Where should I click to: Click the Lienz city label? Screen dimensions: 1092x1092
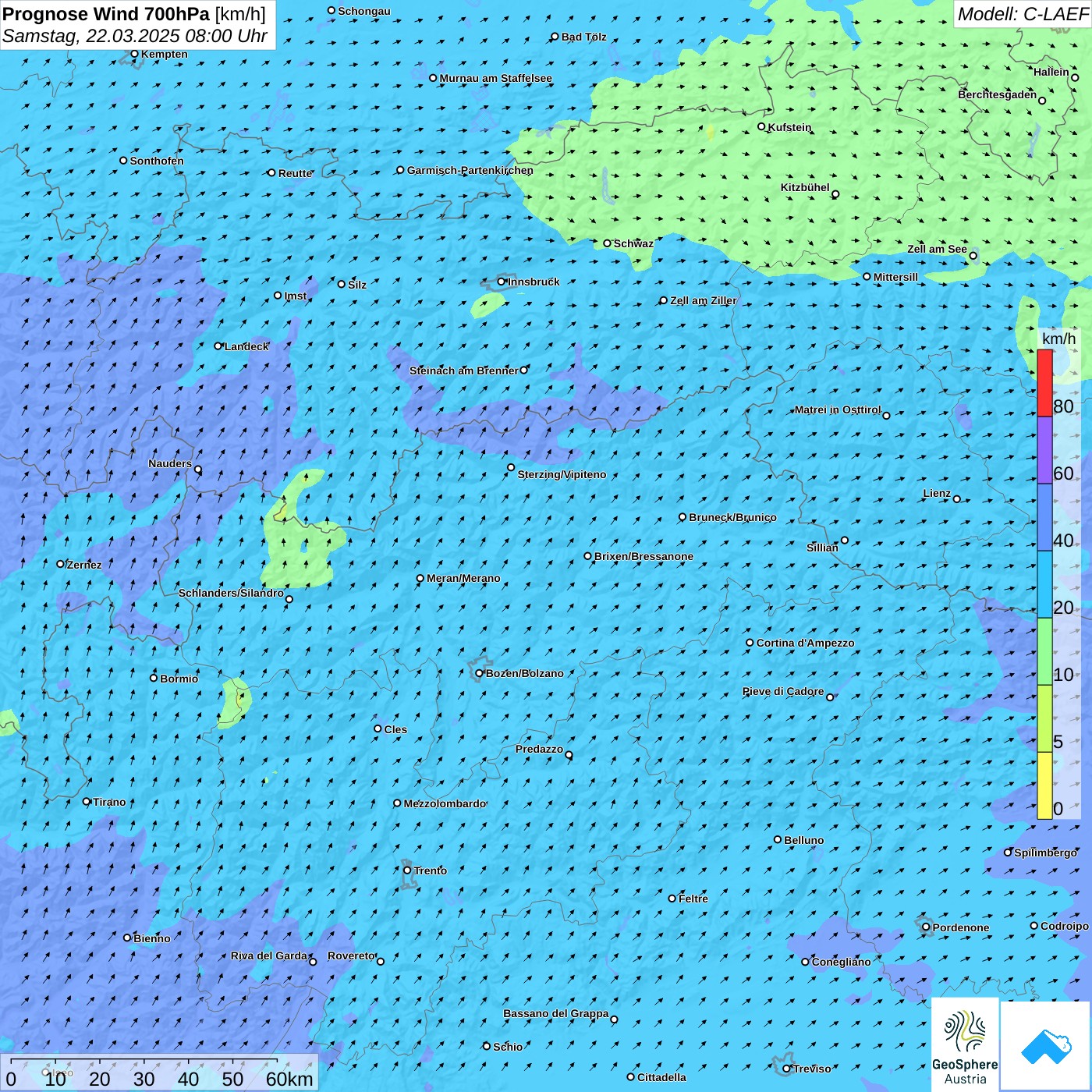(937, 493)
